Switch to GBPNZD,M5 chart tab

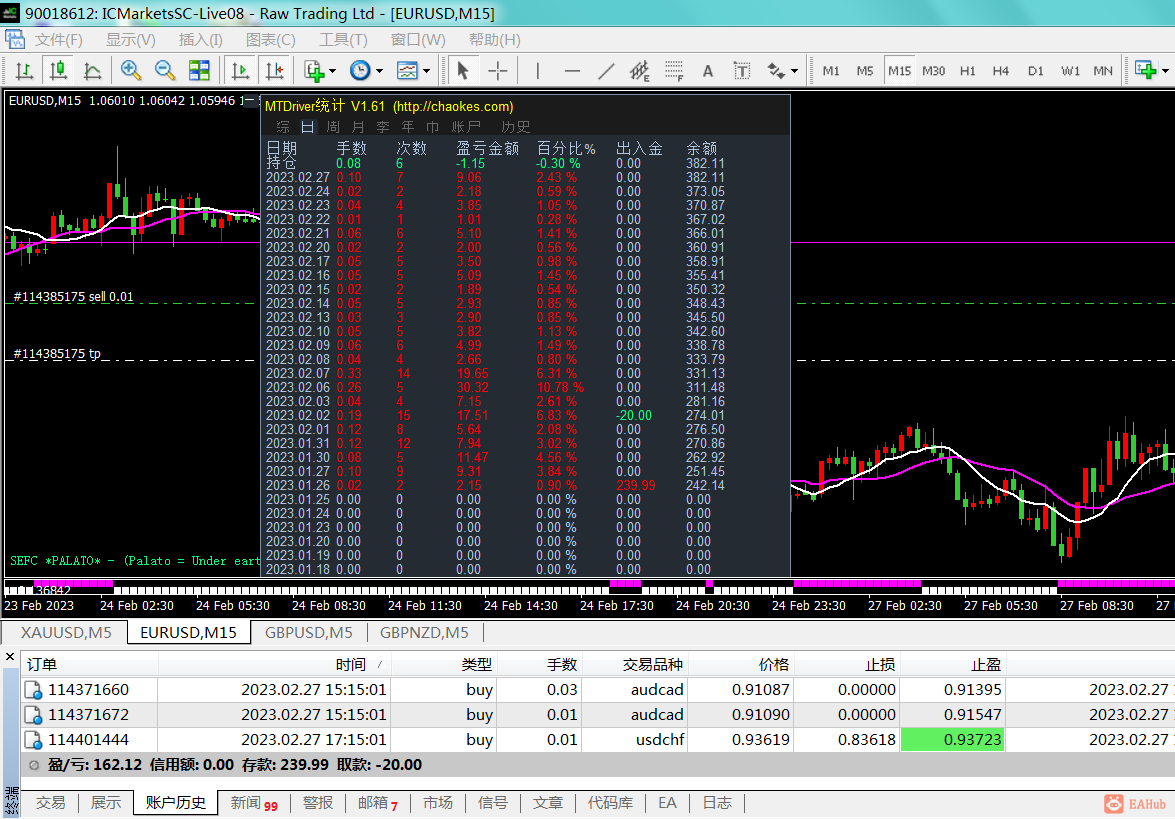[x=424, y=632]
